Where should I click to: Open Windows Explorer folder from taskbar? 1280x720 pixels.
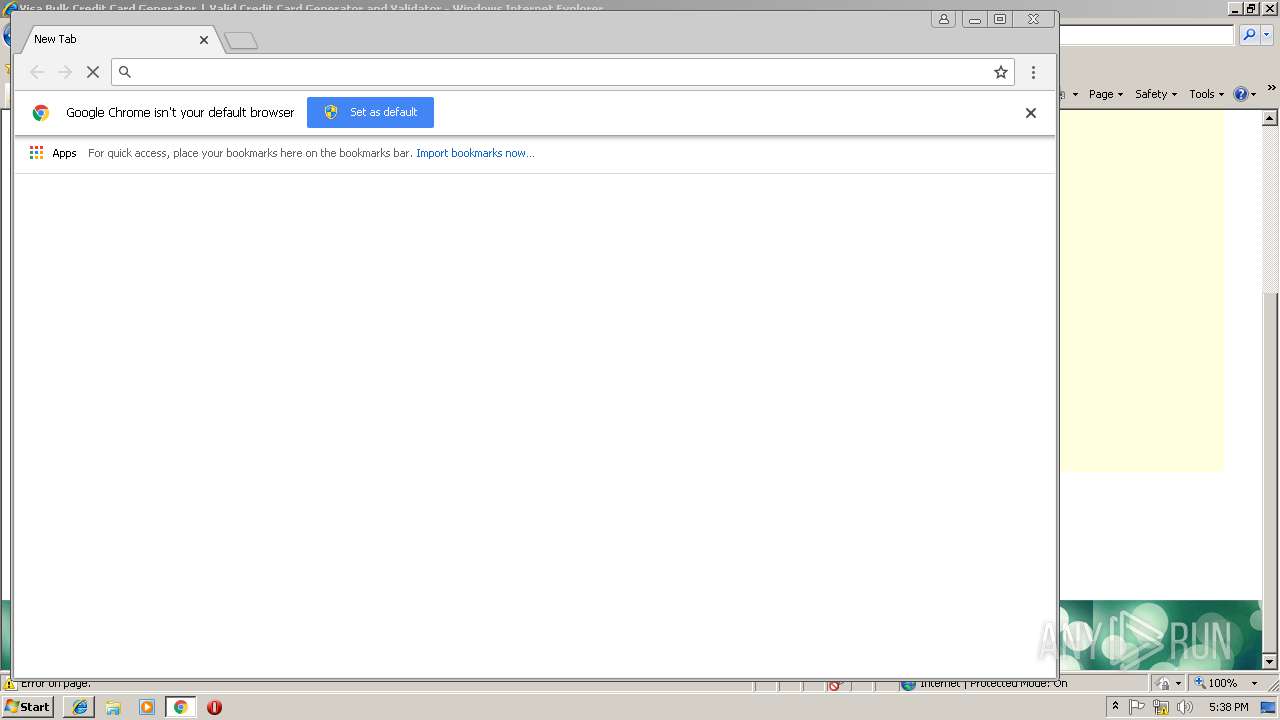click(113, 707)
